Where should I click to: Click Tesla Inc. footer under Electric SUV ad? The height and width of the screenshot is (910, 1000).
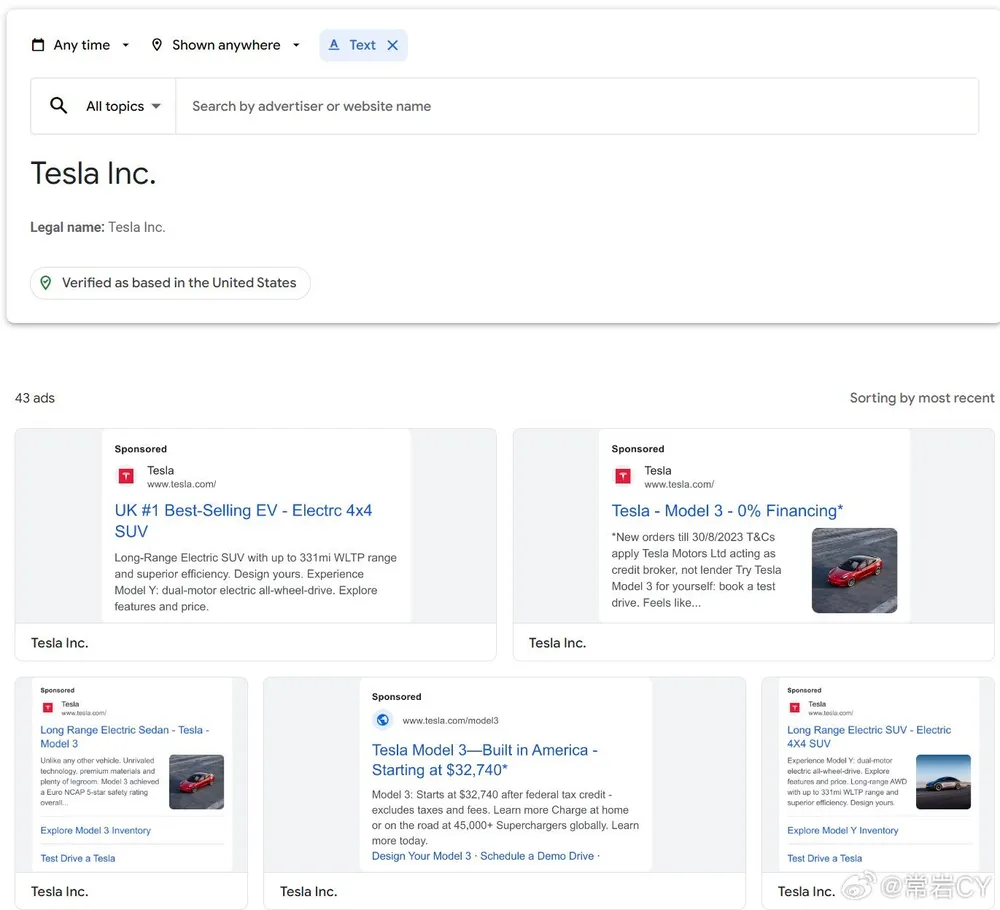(x=806, y=892)
